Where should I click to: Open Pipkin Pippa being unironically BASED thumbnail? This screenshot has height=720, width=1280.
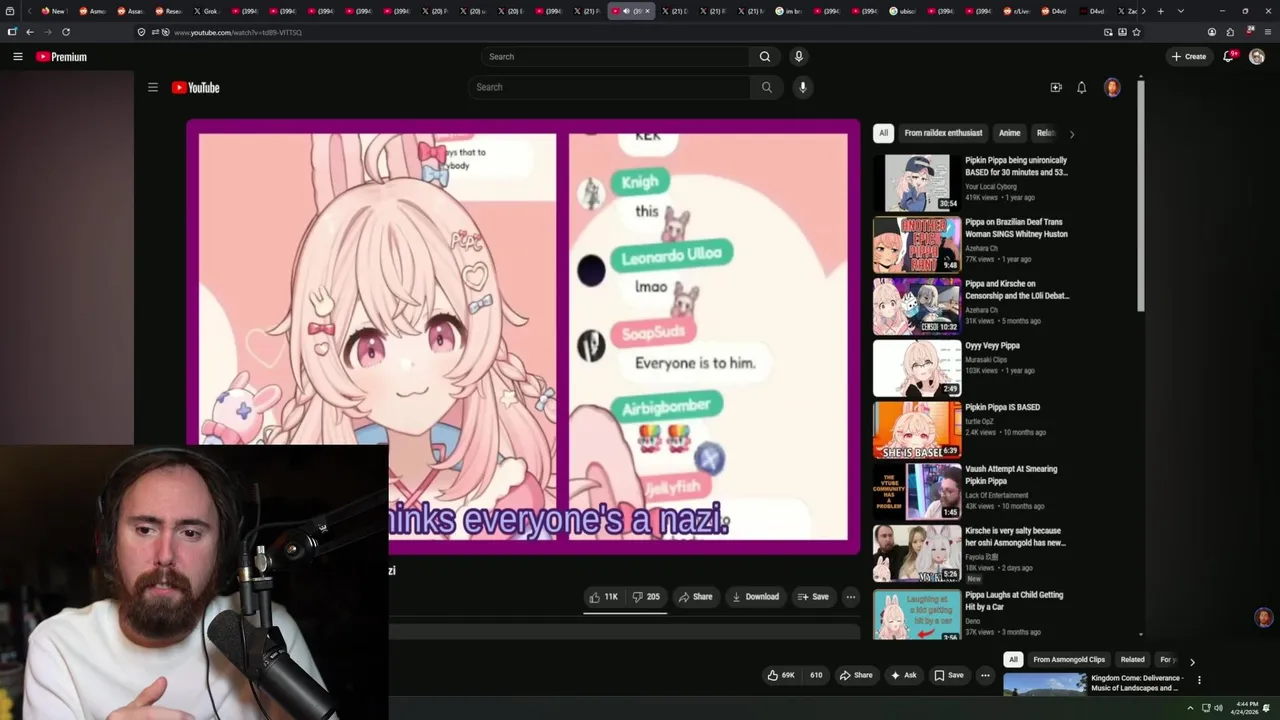coord(917,182)
